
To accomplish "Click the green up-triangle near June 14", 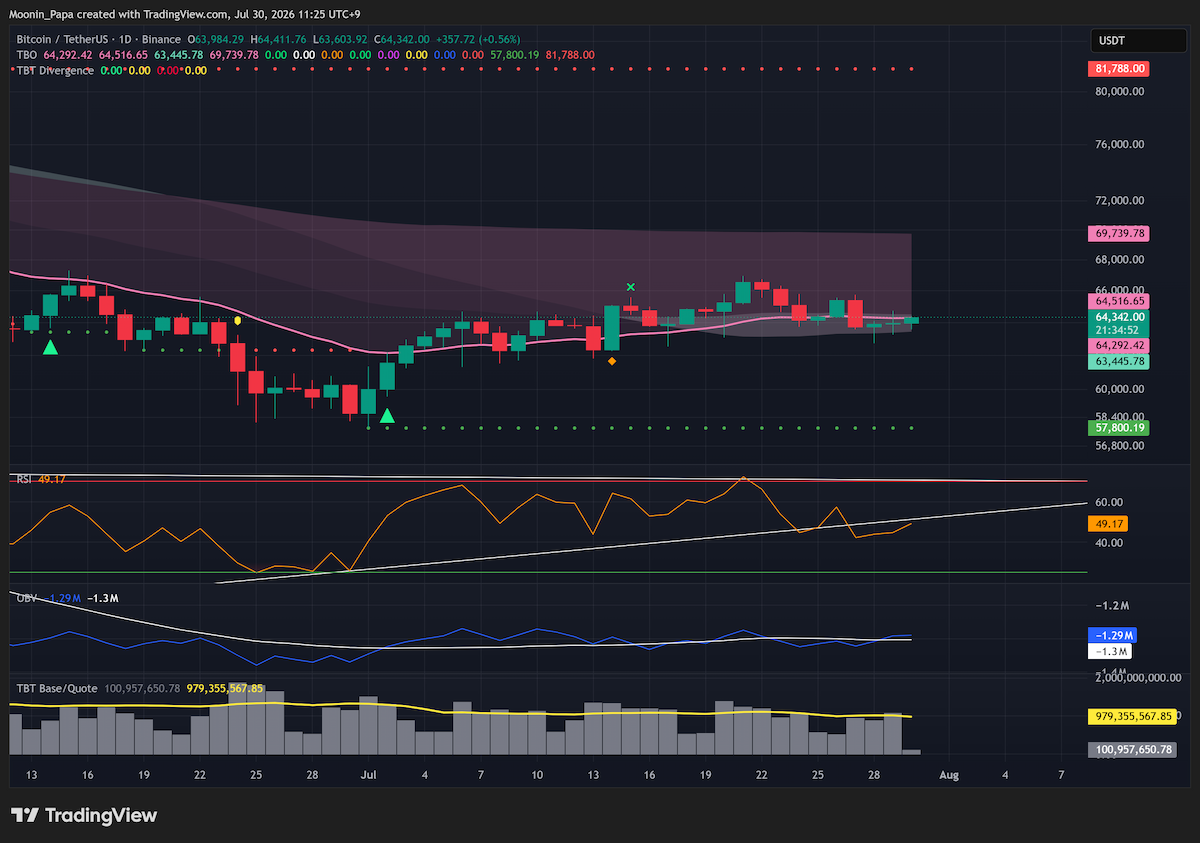I will (x=49, y=346).
